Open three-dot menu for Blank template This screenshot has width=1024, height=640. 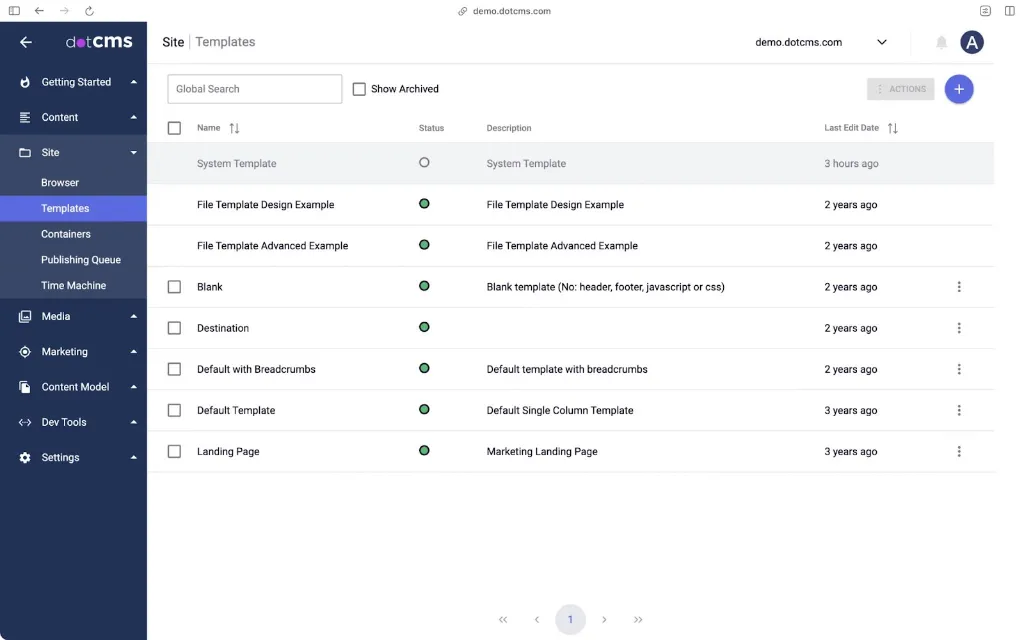[958, 287]
